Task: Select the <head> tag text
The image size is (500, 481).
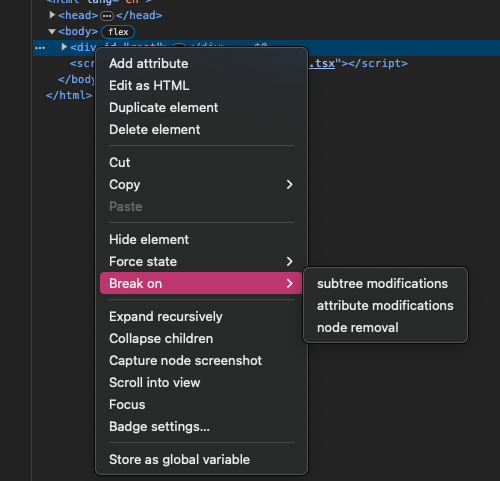Action: point(78,15)
